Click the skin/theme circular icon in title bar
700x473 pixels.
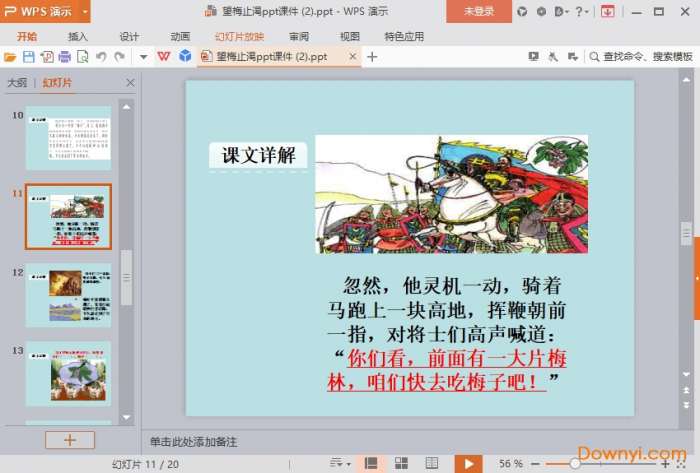click(x=522, y=12)
